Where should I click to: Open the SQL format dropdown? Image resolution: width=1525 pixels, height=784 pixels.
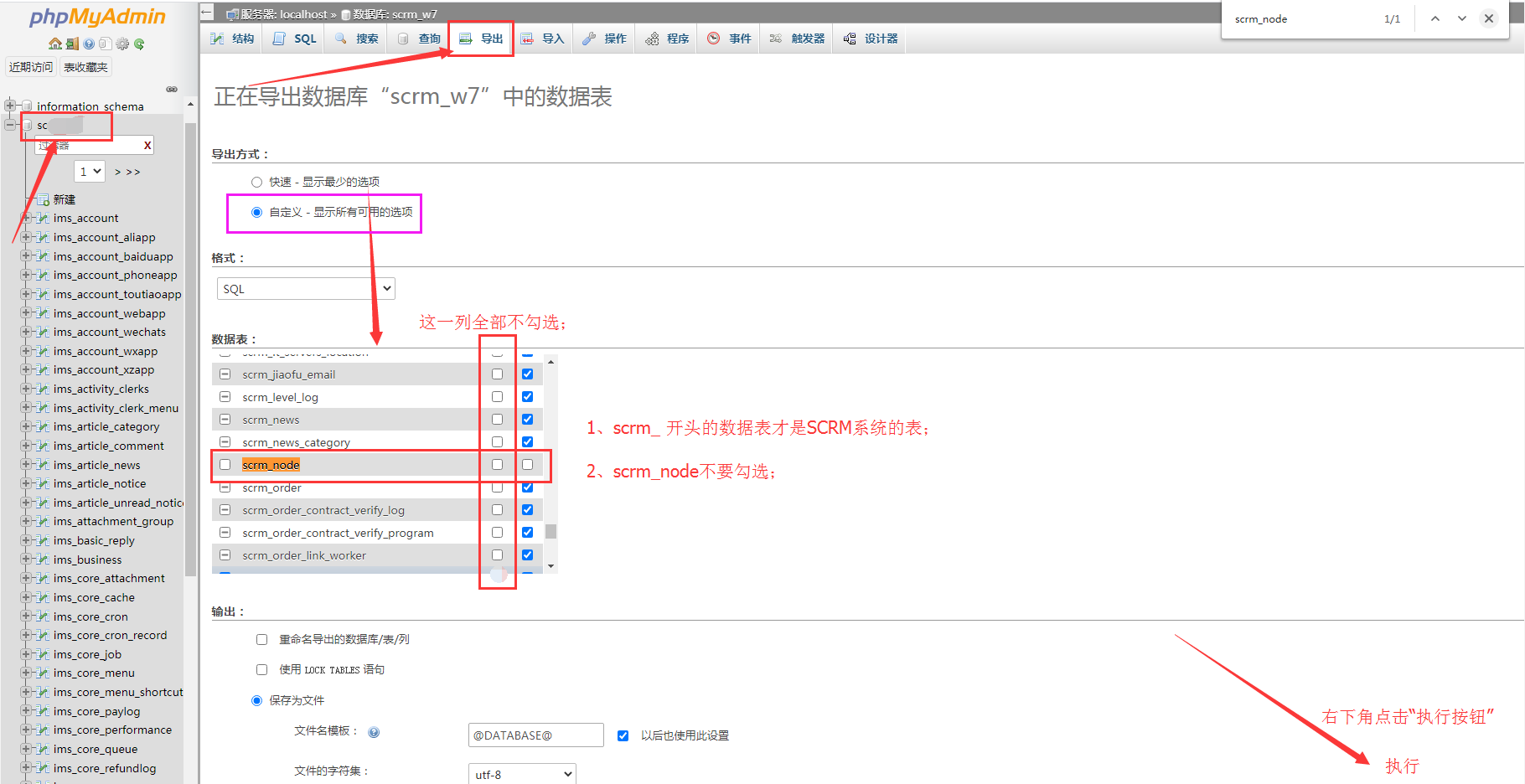pos(306,288)
